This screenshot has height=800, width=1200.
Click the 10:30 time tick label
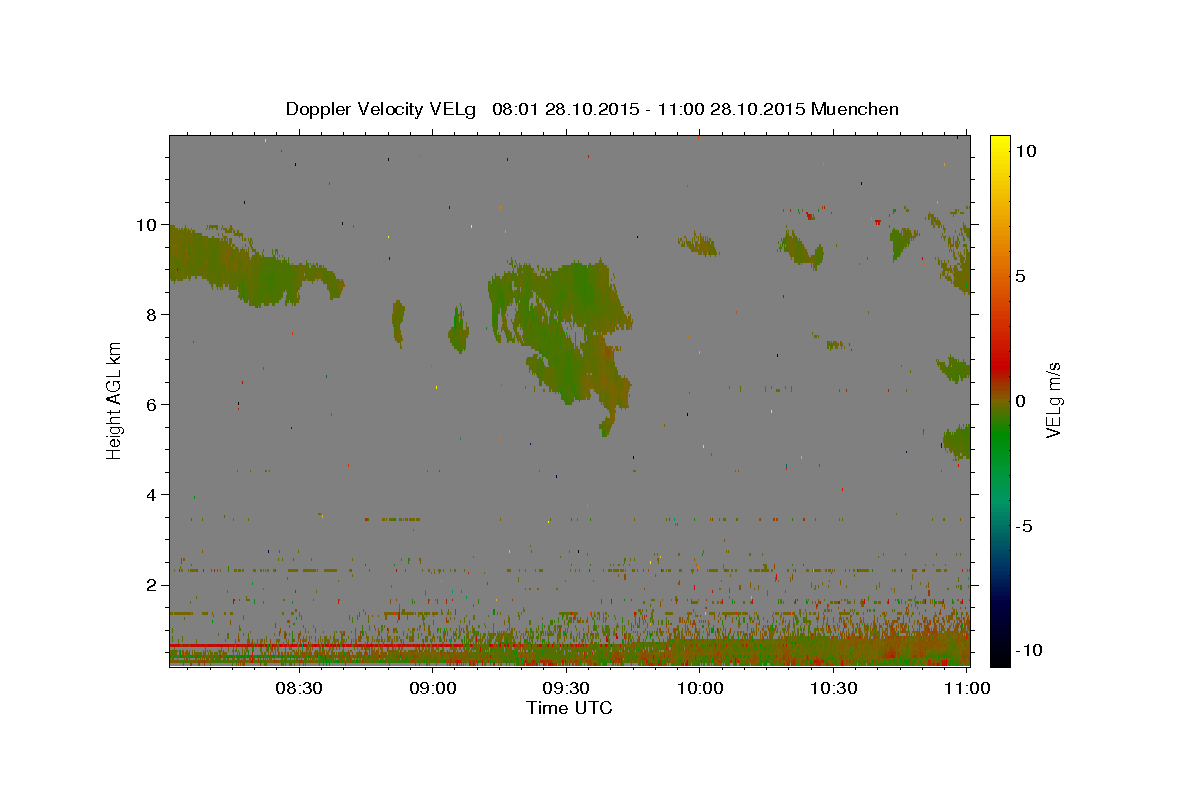[x=834, y=688]
